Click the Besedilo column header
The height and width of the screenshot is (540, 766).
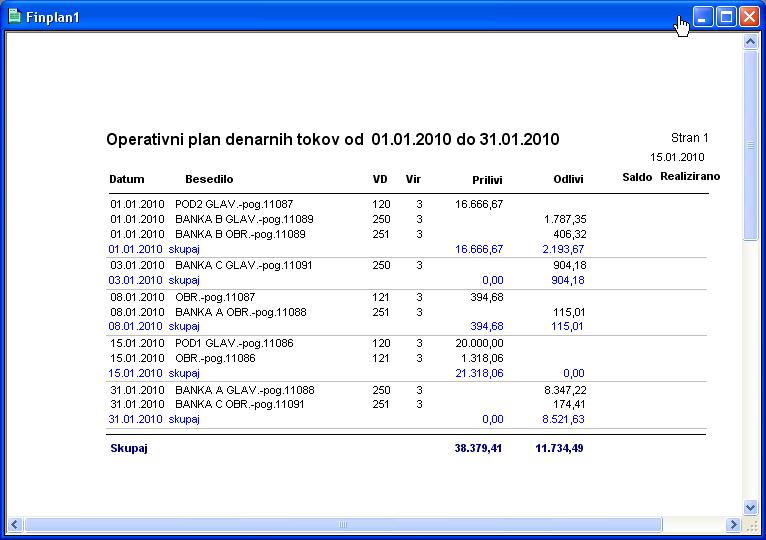click(x=209, y=179)
